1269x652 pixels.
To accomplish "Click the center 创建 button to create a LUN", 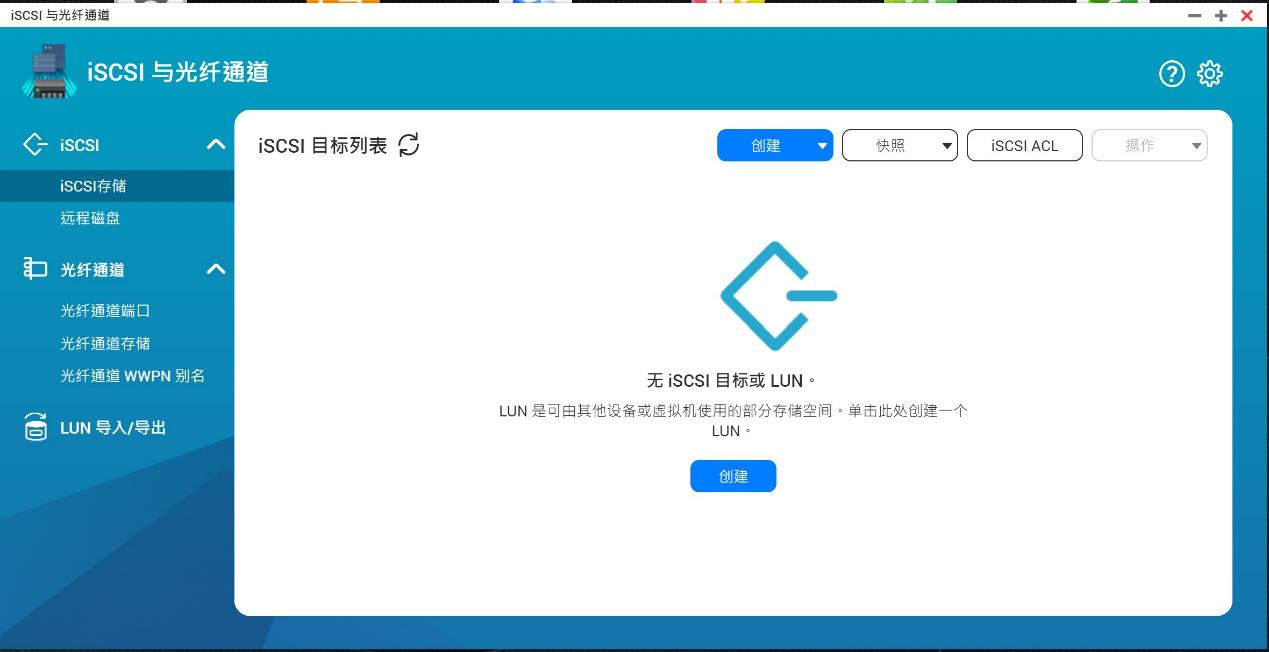I will point(733,476).
